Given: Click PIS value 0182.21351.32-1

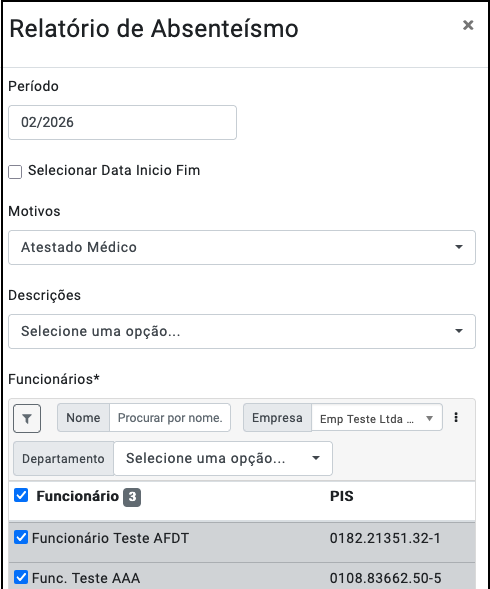Looking at the screenshot, I should point(385,538).
